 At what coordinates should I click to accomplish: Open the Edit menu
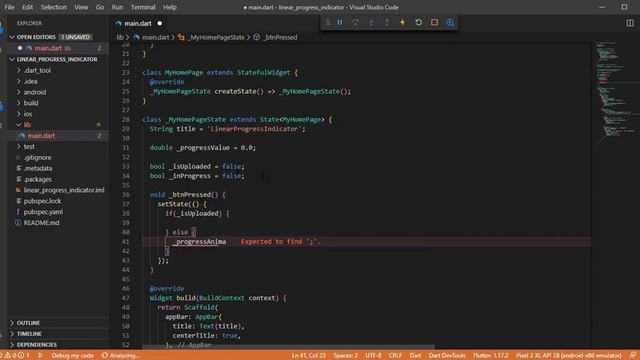point(27,7)
